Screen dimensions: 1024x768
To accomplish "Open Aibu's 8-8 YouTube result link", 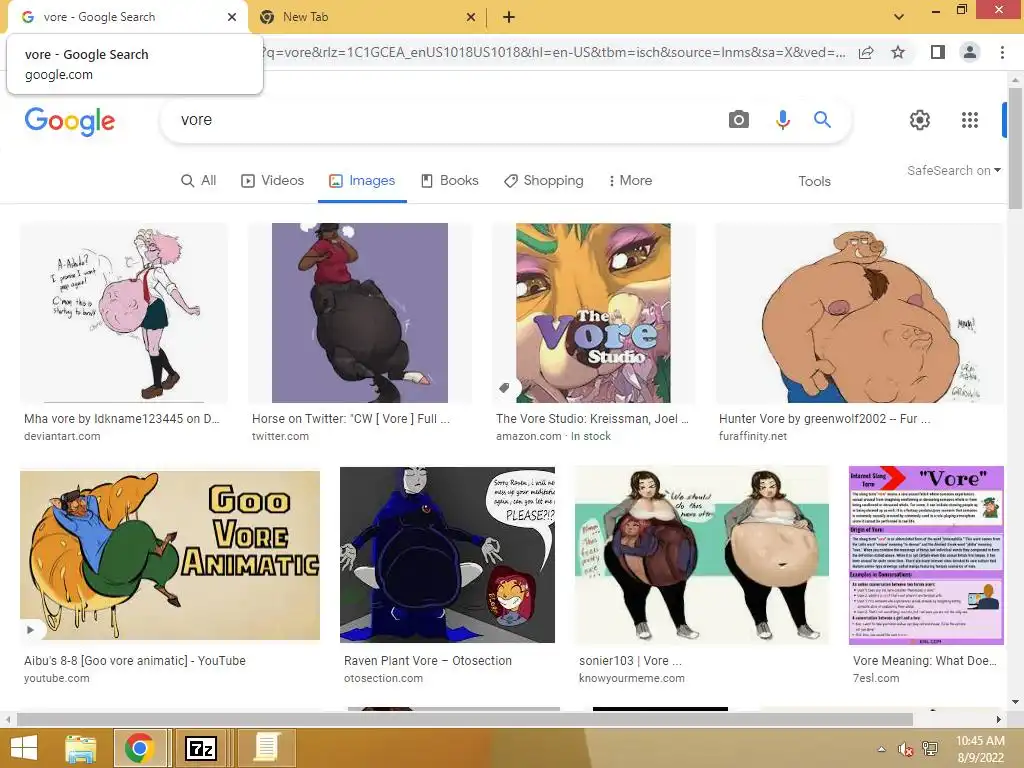I will tap(135, 660).
